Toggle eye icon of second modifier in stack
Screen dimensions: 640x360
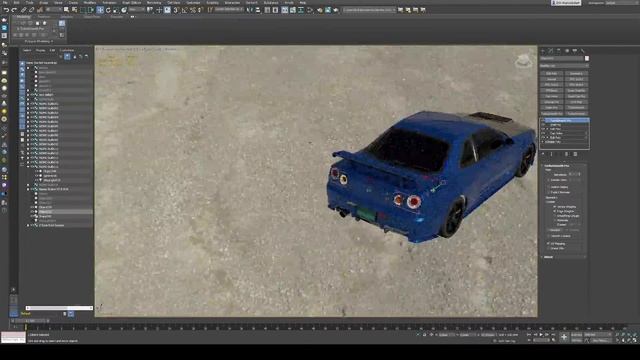click(x=543, y=124)
